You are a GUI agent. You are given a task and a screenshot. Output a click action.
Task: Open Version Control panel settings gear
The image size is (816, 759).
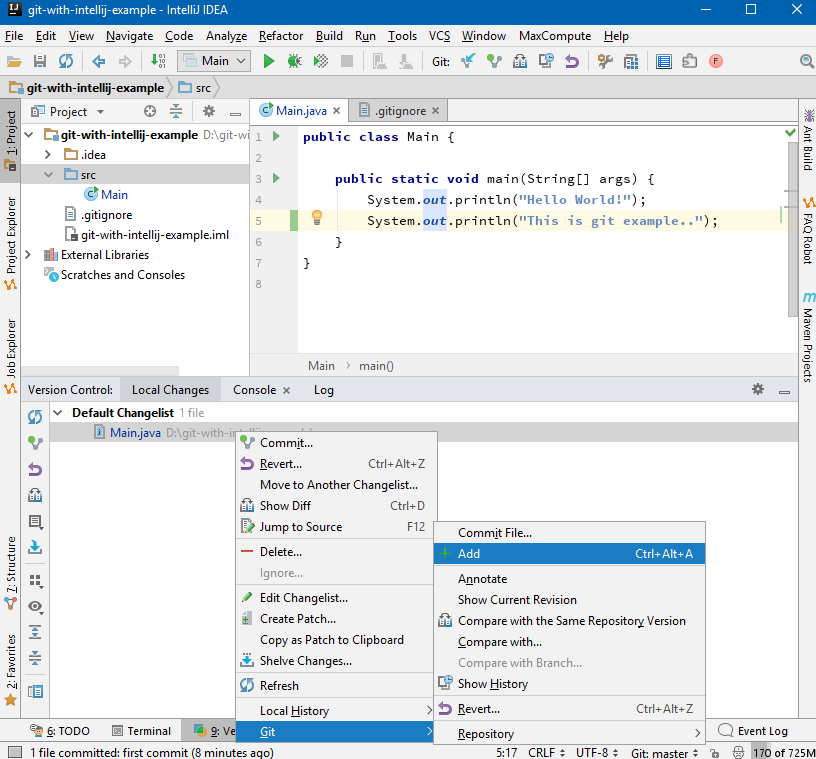click(757, 389)
